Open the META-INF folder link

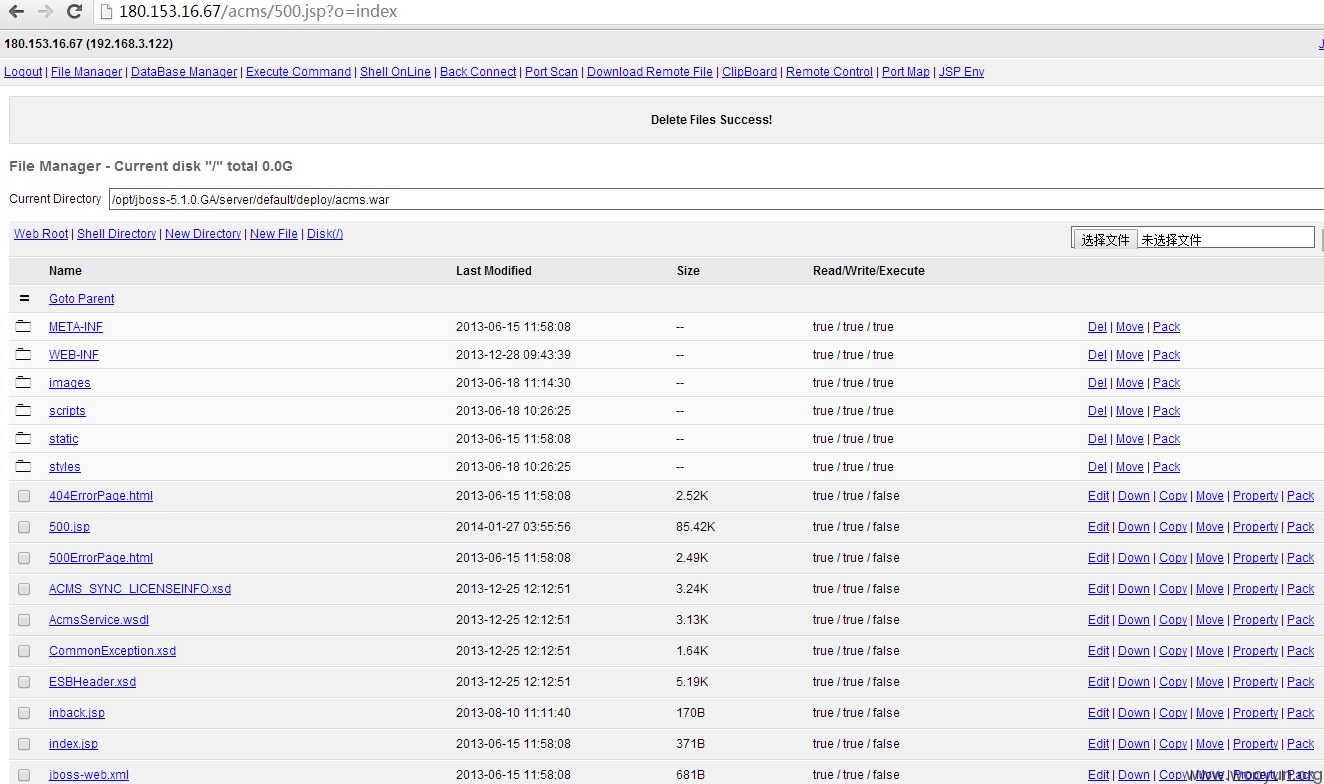(76, 327)
